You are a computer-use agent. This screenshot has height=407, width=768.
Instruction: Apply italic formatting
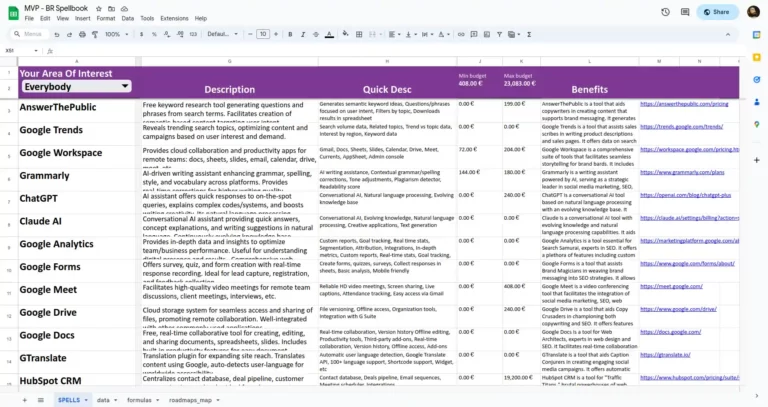click(303, 34)
